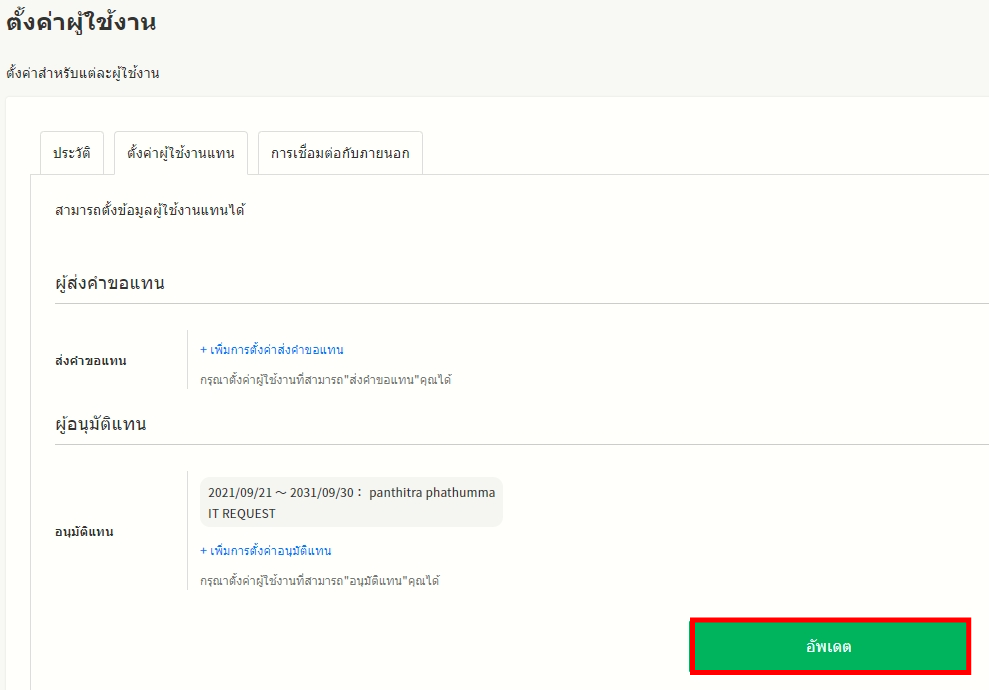
Task: Click the help text mentioning "ส่งคำขอแทน"
Action: (x=325, y=380)
